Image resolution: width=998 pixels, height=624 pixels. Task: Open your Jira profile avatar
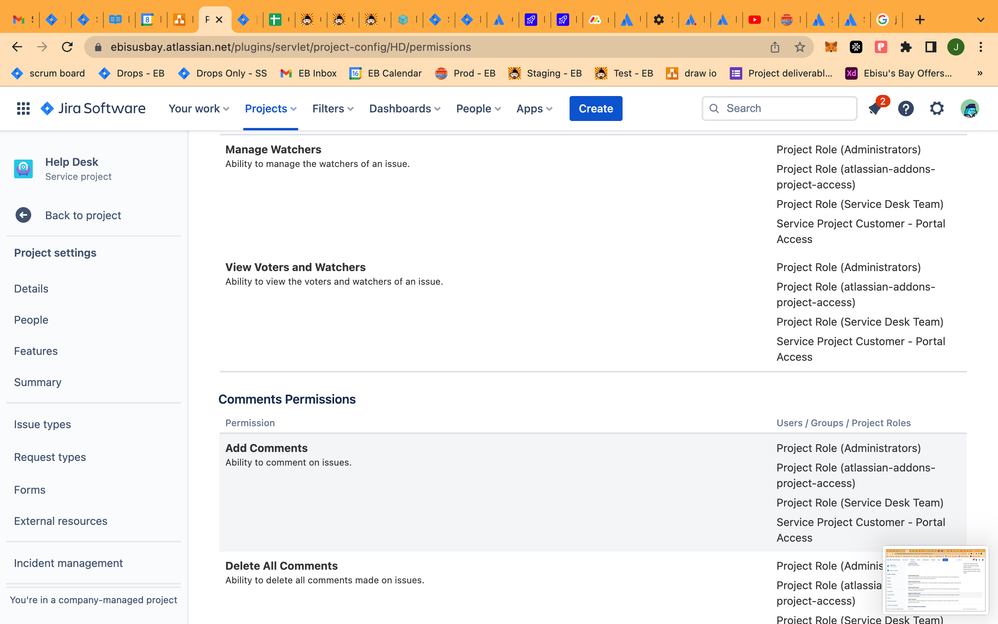[x=969, y=108]
